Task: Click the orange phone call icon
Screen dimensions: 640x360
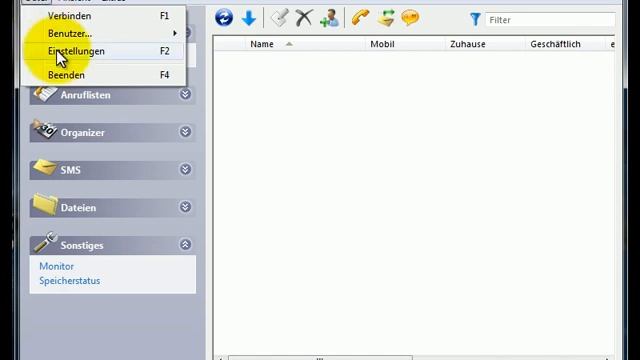Action: click(x=360, y=18)
